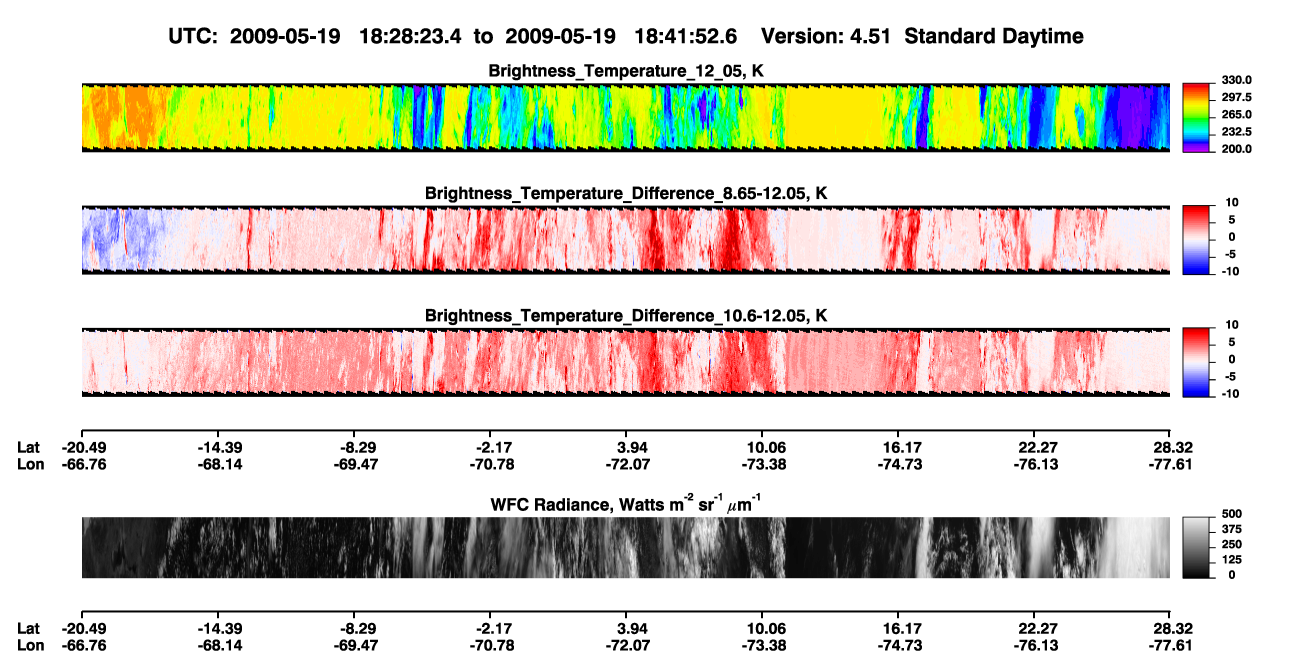Click the 297.5 colorbar tick label
Screen dimensions: 1300x667
[1235, 97]
